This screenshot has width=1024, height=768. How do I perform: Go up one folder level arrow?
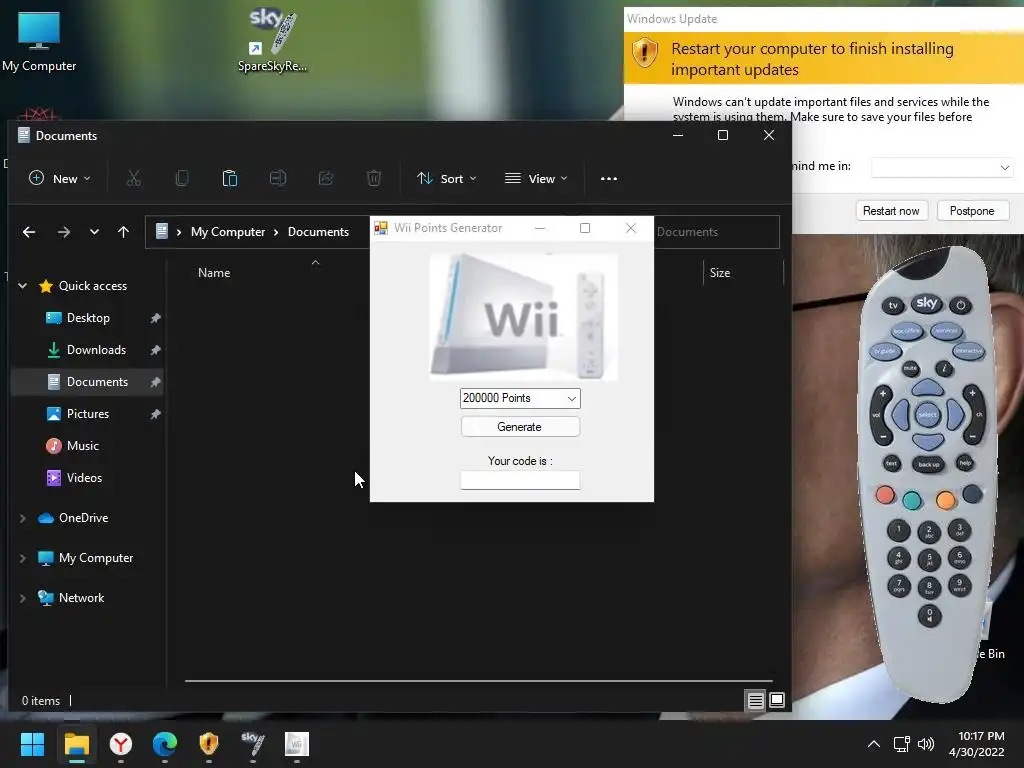pos(123,232)
